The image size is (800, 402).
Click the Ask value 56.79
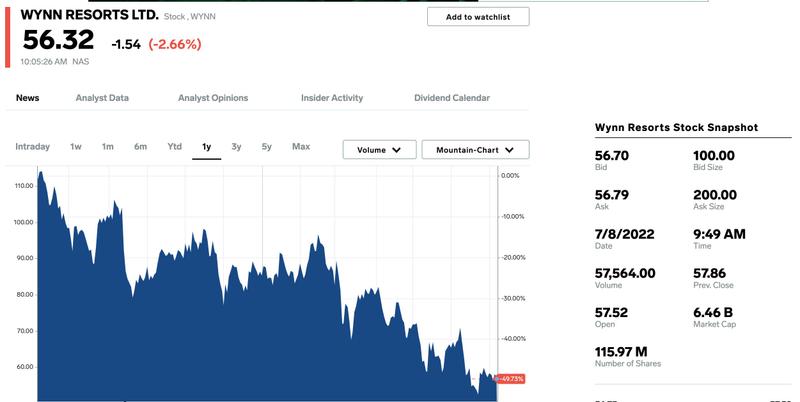pos(612,195)
